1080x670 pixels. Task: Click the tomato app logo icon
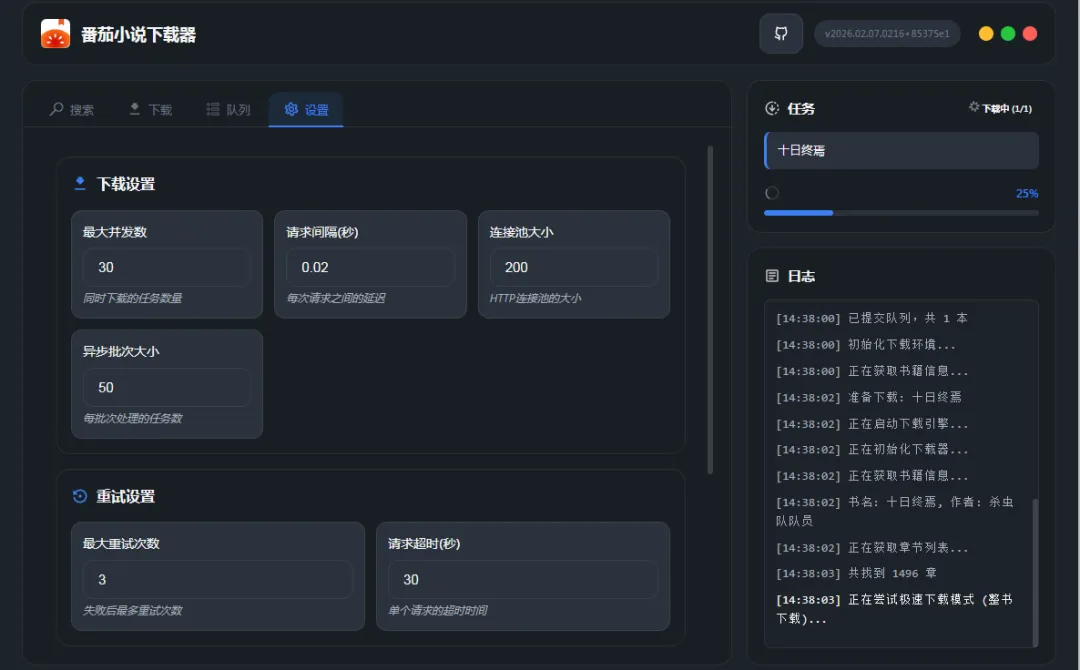tap(55, 34)
